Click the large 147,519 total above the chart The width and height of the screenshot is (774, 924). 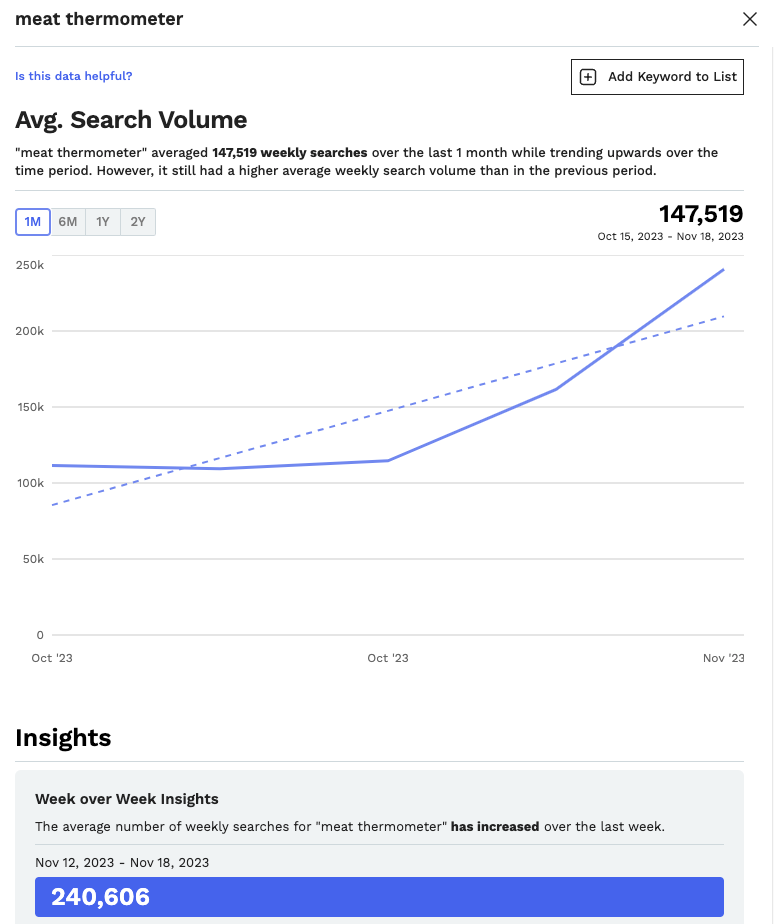click(x=701, y=214)
